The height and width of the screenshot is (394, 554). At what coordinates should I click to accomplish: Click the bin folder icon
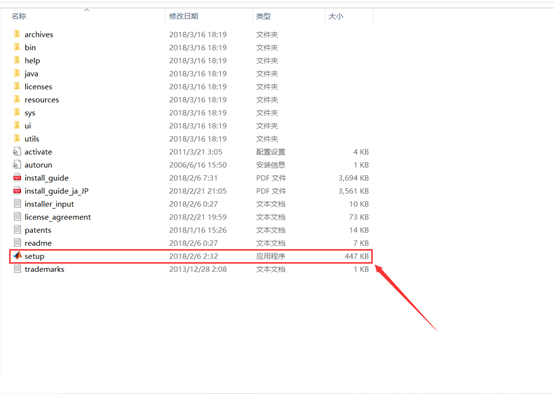coord(17,47)
